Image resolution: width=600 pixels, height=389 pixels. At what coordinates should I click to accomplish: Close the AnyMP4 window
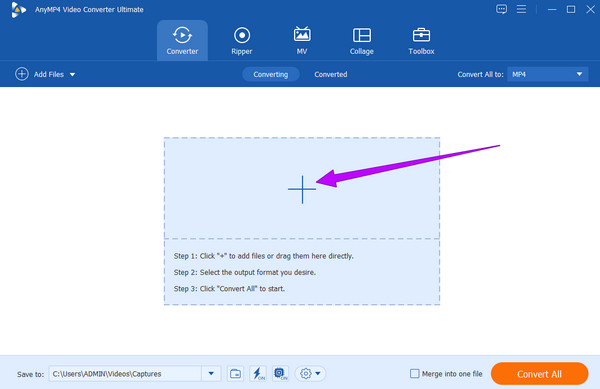[x=590, y=9]
